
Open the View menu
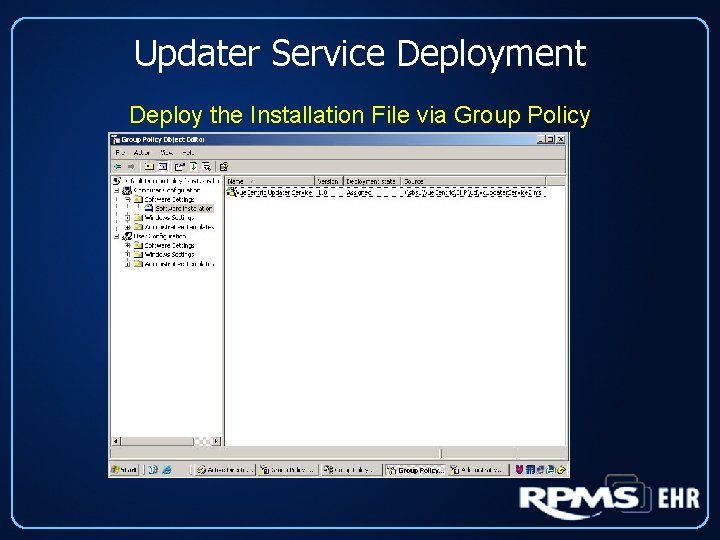tap(166, 152)
